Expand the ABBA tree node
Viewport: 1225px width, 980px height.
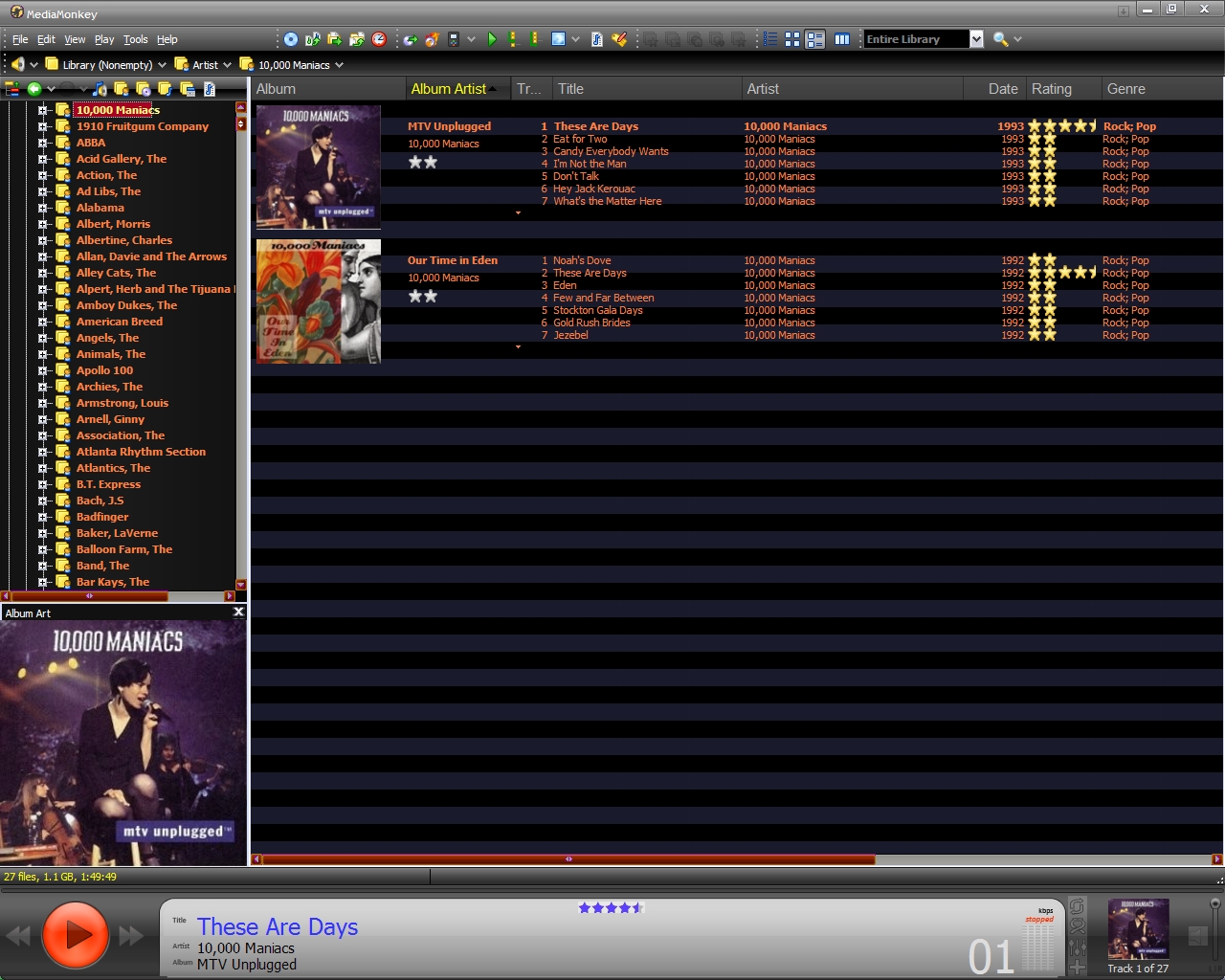click(43, 143)
